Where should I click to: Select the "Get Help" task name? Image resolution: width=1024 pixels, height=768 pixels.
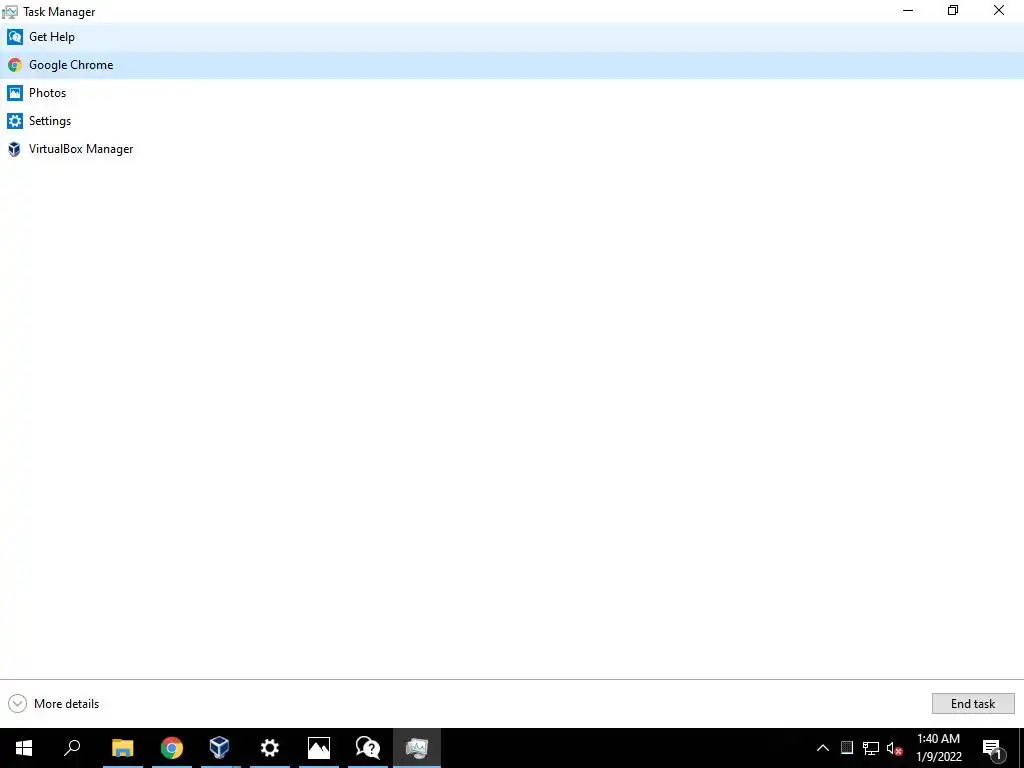point(52,37)
